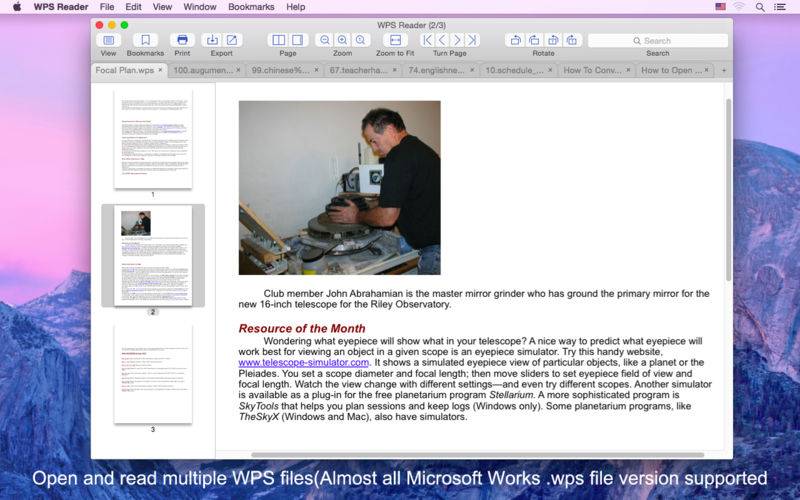The width and height of the screenshot is (800, 500).
Task: Close the Focal Plan.wps tab
Action: [160, 70]
